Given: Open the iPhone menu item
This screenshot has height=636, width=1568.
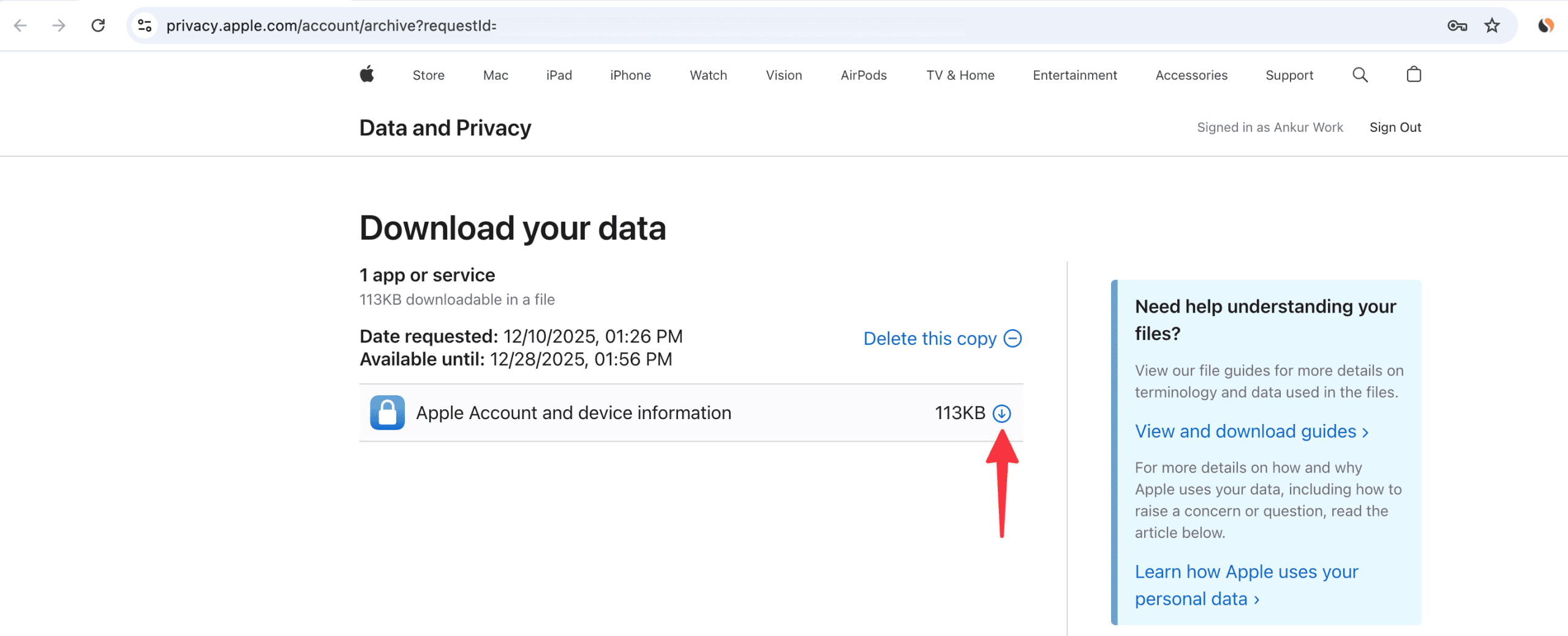Looking at the screenshot, I should pos(630,75).
